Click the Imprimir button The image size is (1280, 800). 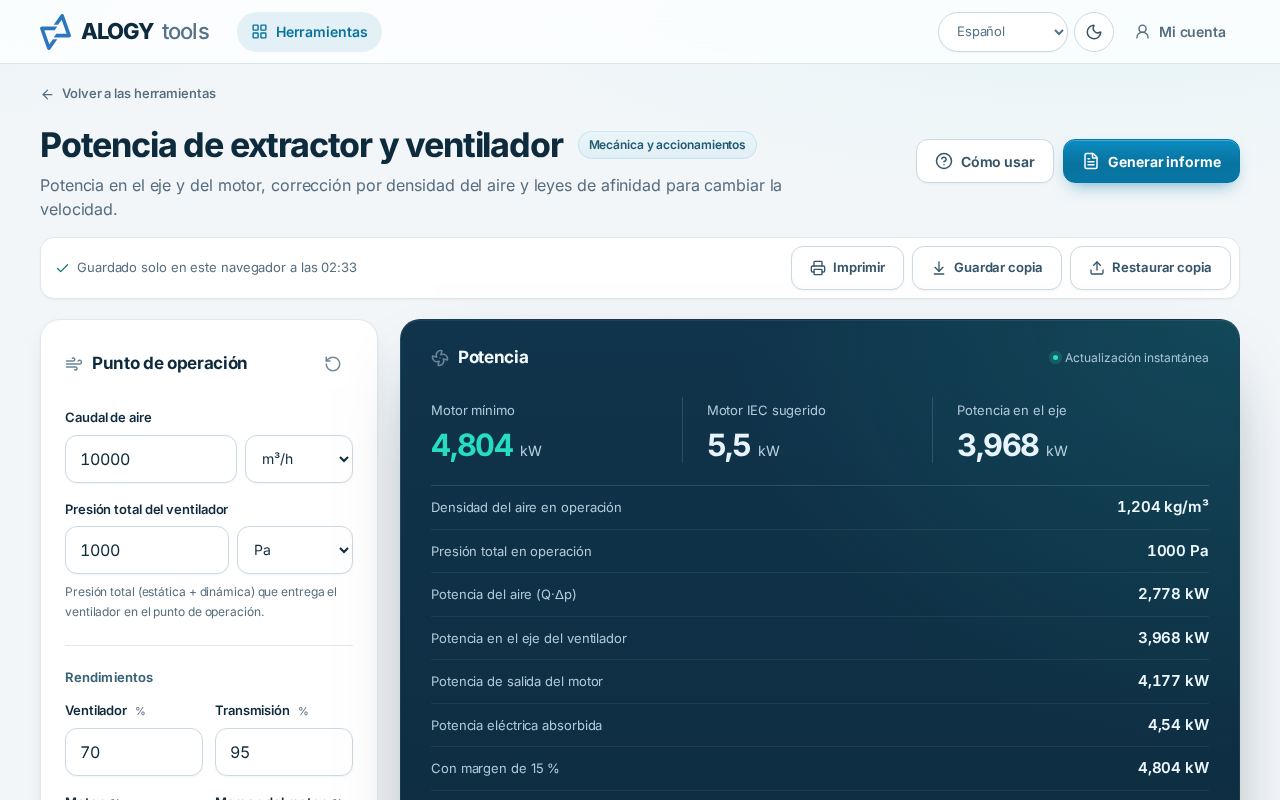847,268
